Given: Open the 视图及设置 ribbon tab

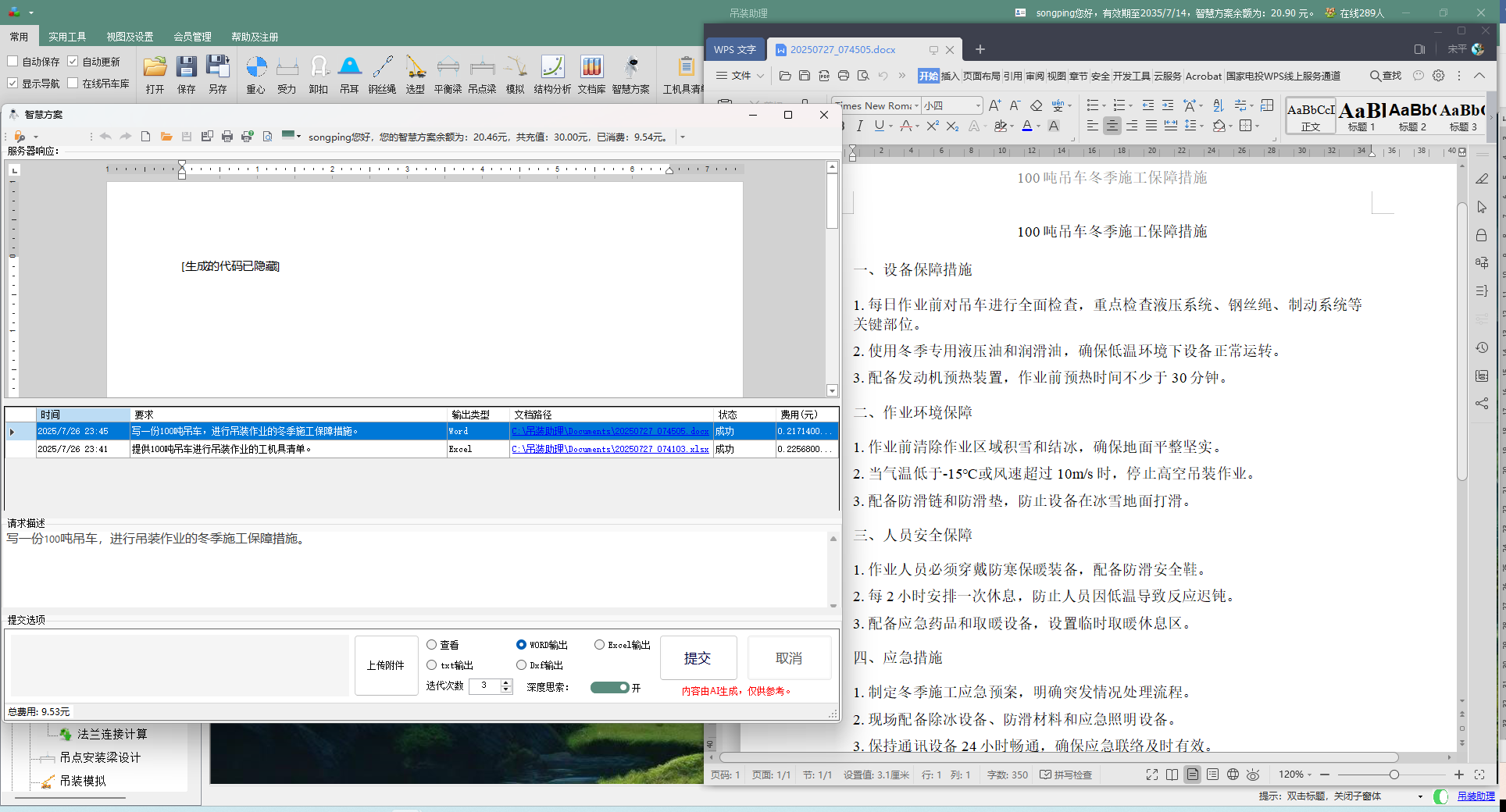Looking at the screenshot, I should (x=130, y=37).
